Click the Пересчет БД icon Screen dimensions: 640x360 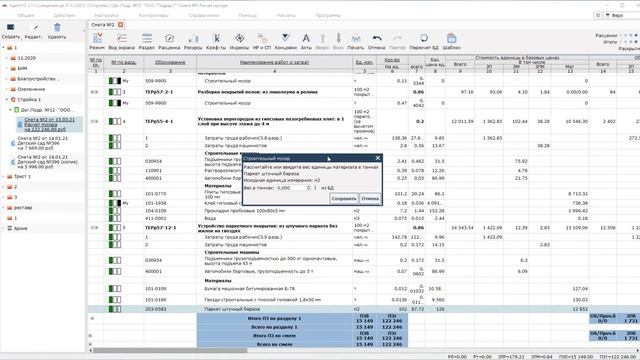tap(424, 38)
